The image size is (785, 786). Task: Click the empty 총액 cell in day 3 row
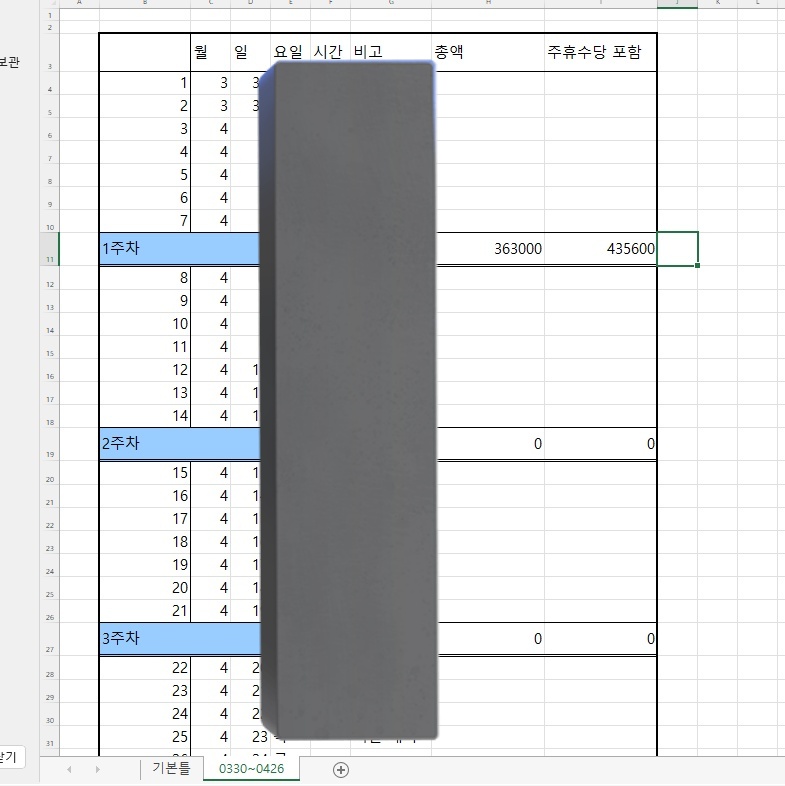pos(490,129)
